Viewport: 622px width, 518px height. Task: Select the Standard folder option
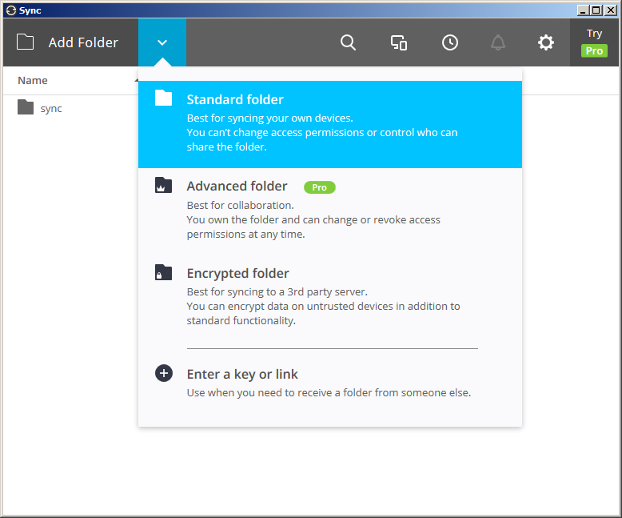click(330, 124)
